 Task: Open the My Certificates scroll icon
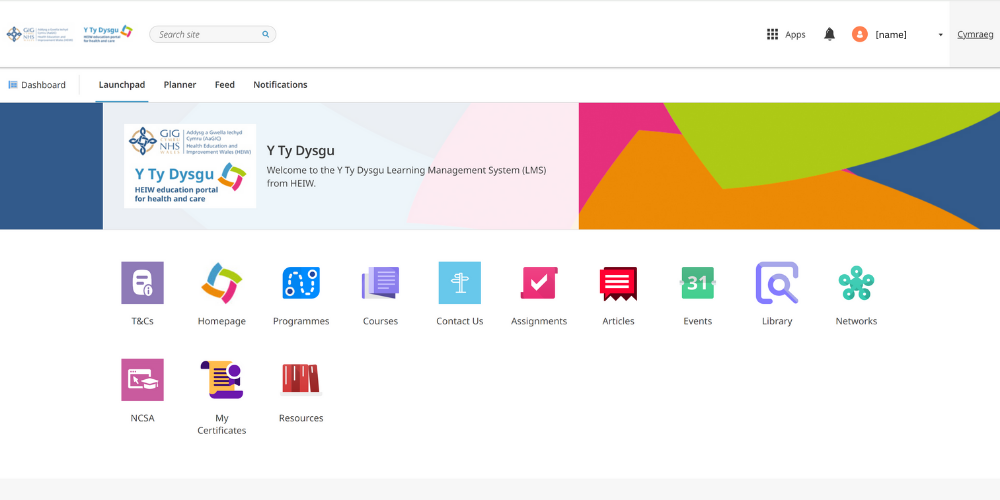coord(222,379)
